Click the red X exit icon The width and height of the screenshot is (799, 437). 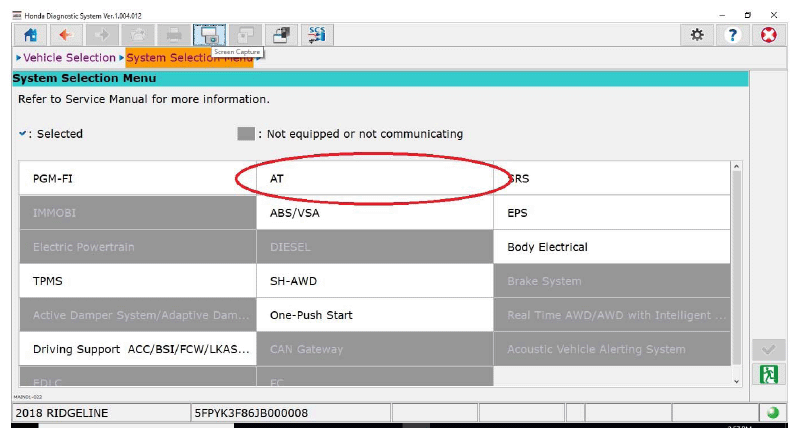click(x=768, y=35)
